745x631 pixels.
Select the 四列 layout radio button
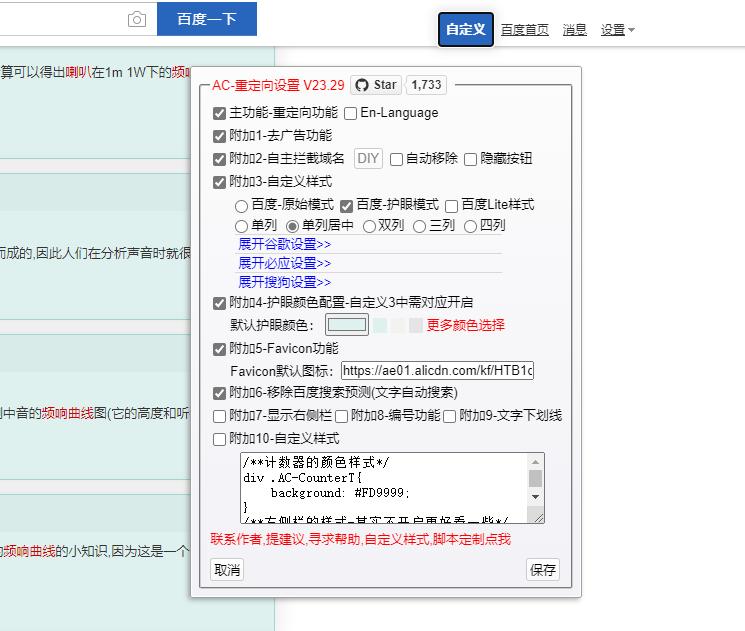tap(470, 226)
